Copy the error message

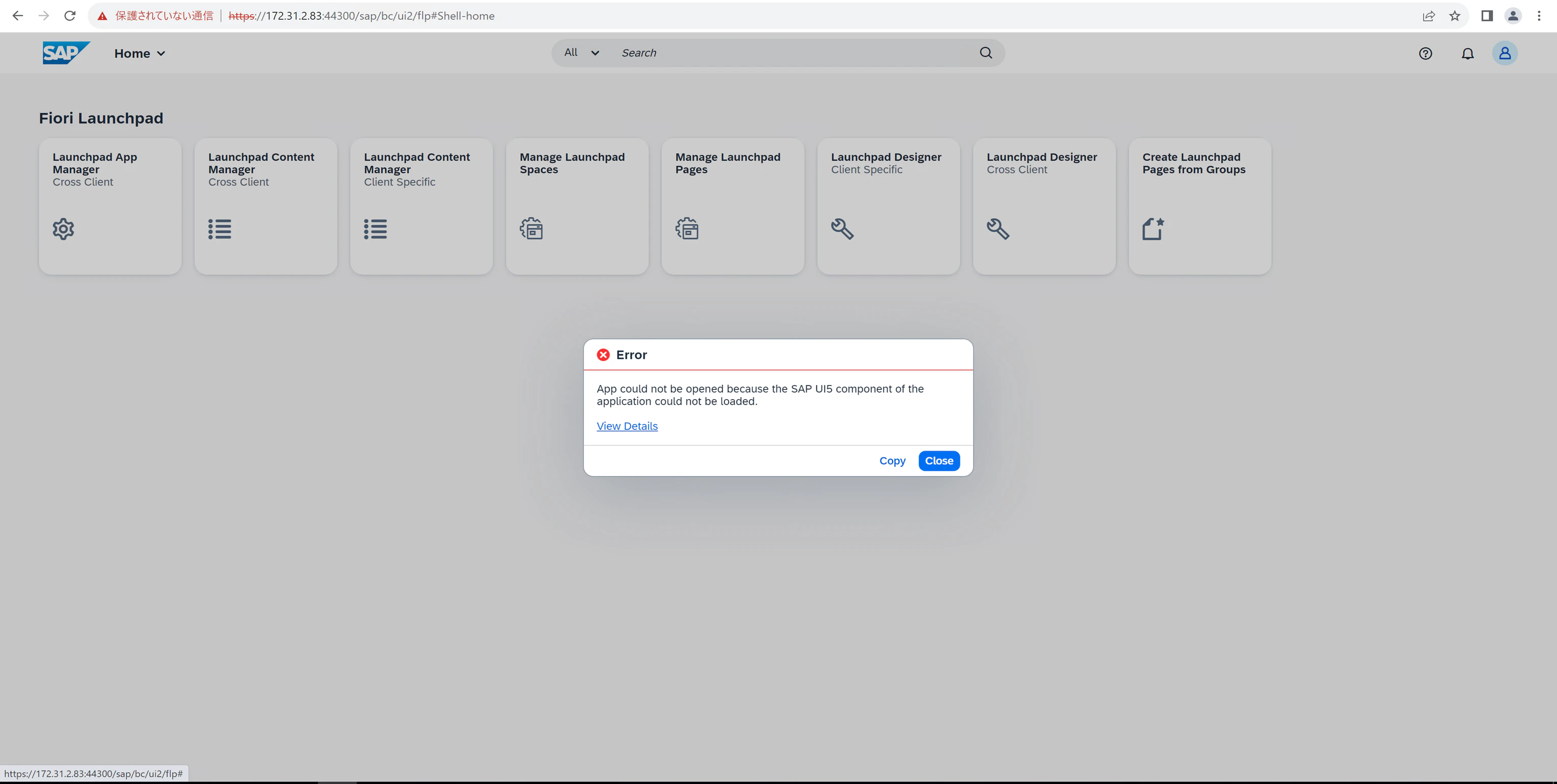tap(892, 461)
